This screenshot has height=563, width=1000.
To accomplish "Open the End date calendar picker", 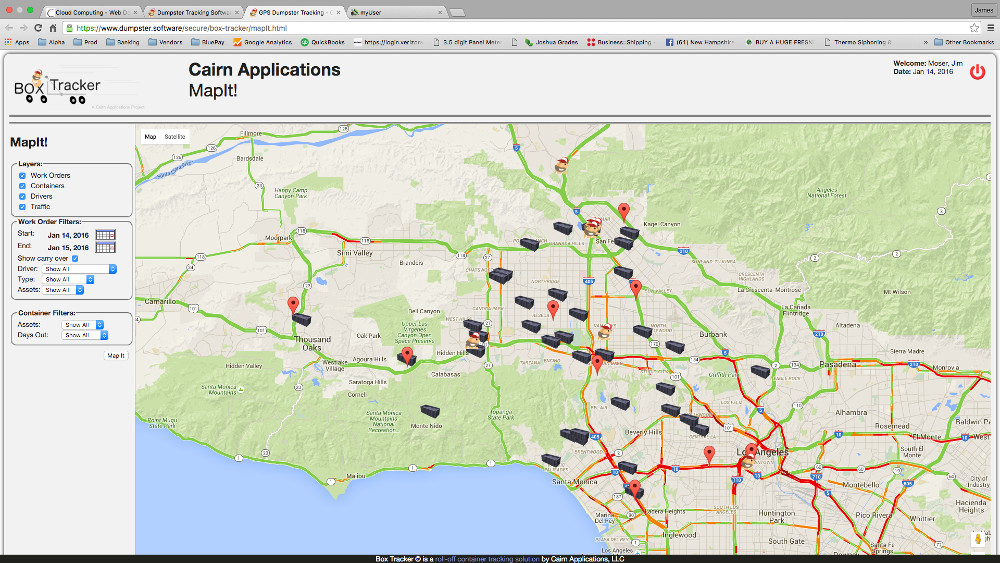I will coord(105,247).
